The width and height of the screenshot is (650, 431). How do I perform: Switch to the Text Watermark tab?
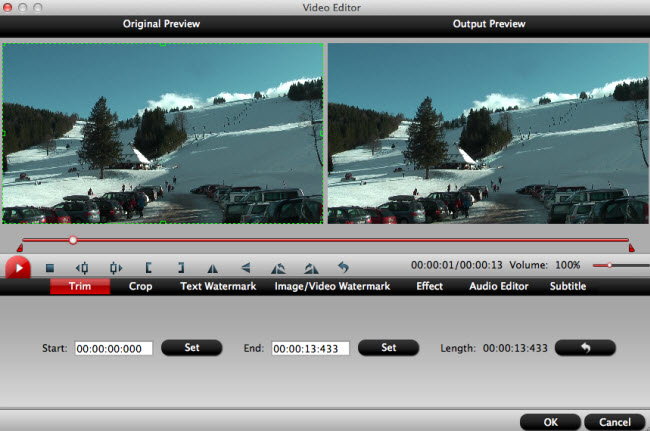(x=218, y=286)
